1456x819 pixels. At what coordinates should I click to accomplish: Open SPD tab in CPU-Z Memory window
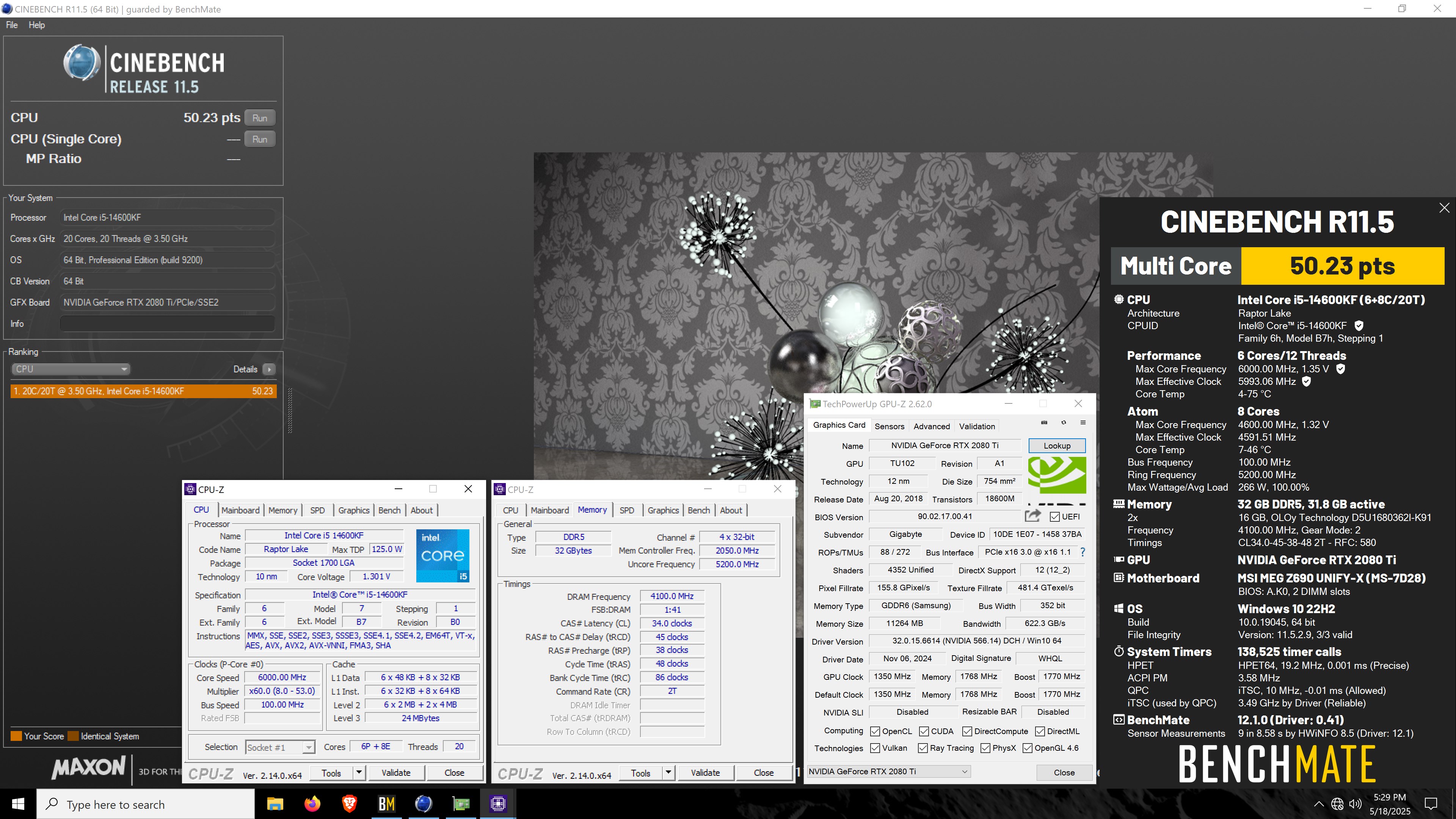627,510
